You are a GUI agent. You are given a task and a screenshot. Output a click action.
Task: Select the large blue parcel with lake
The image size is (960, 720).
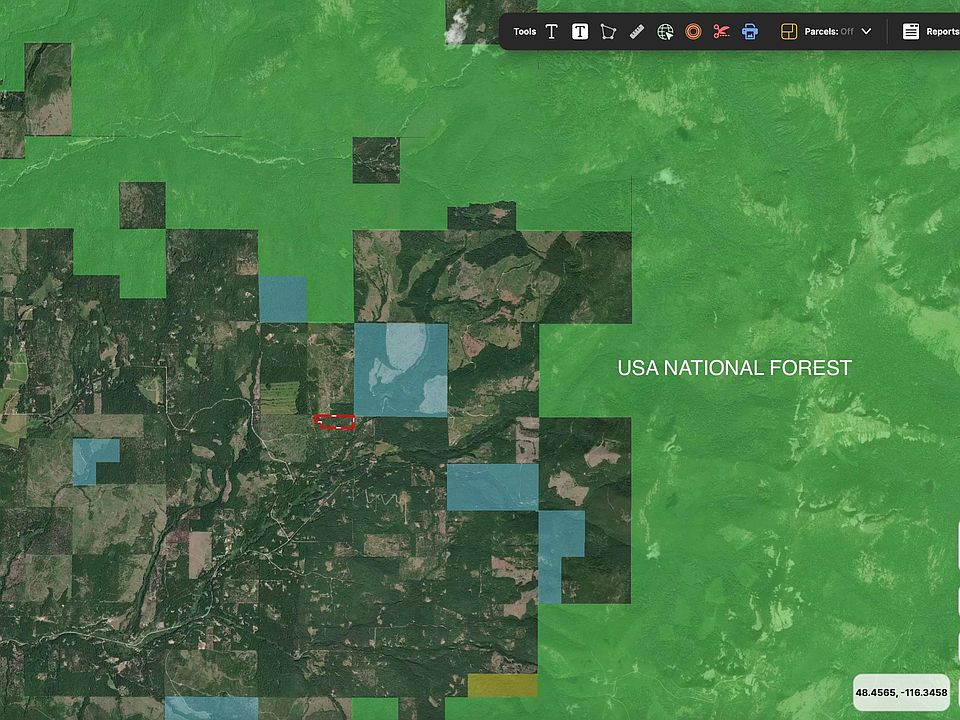[400, 369]
